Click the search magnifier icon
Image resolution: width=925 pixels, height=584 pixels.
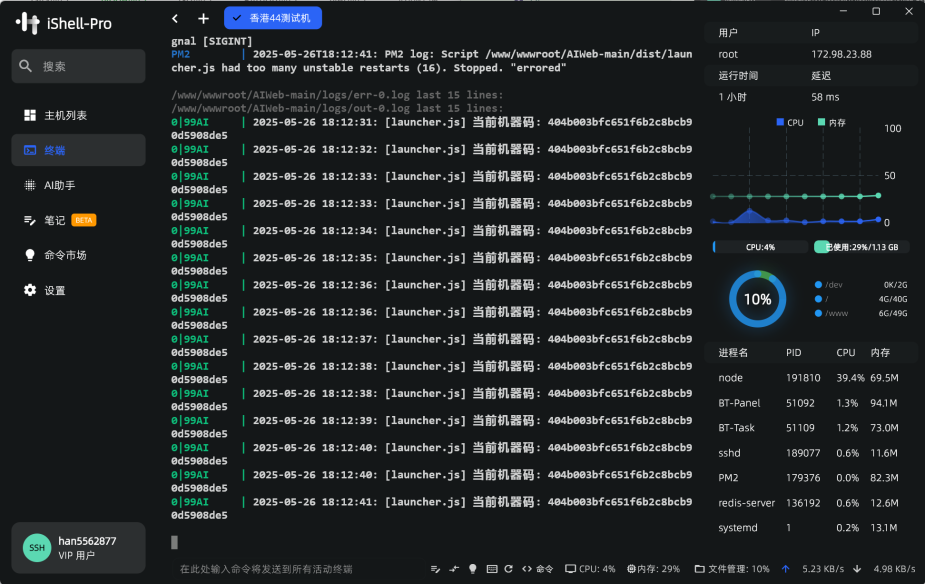25,66
